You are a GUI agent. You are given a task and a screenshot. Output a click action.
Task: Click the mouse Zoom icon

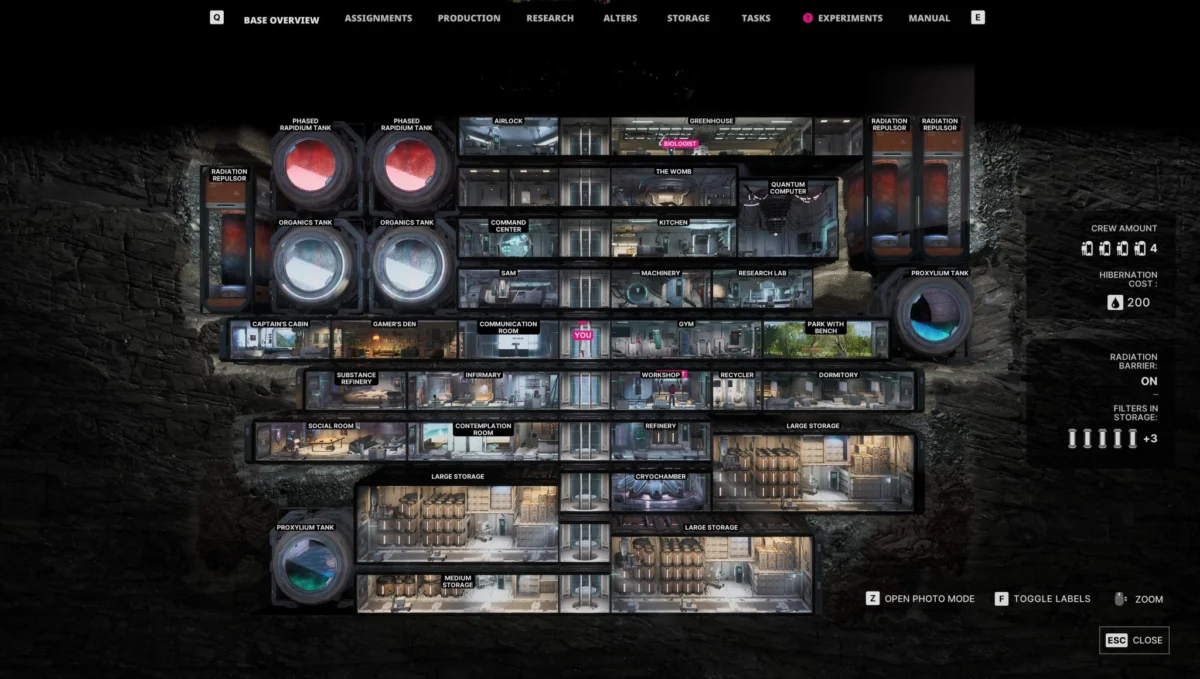pos(1120,598)
